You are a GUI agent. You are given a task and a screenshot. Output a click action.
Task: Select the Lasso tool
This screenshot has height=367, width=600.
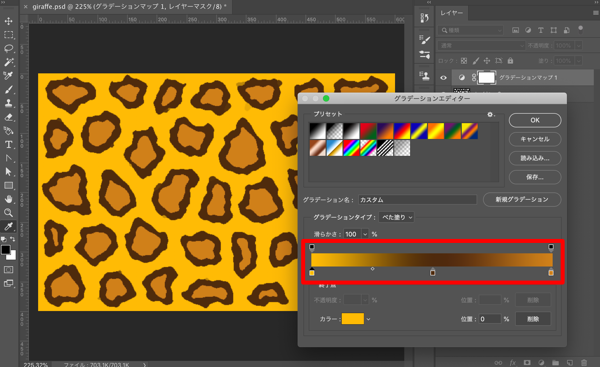point(8,48)
